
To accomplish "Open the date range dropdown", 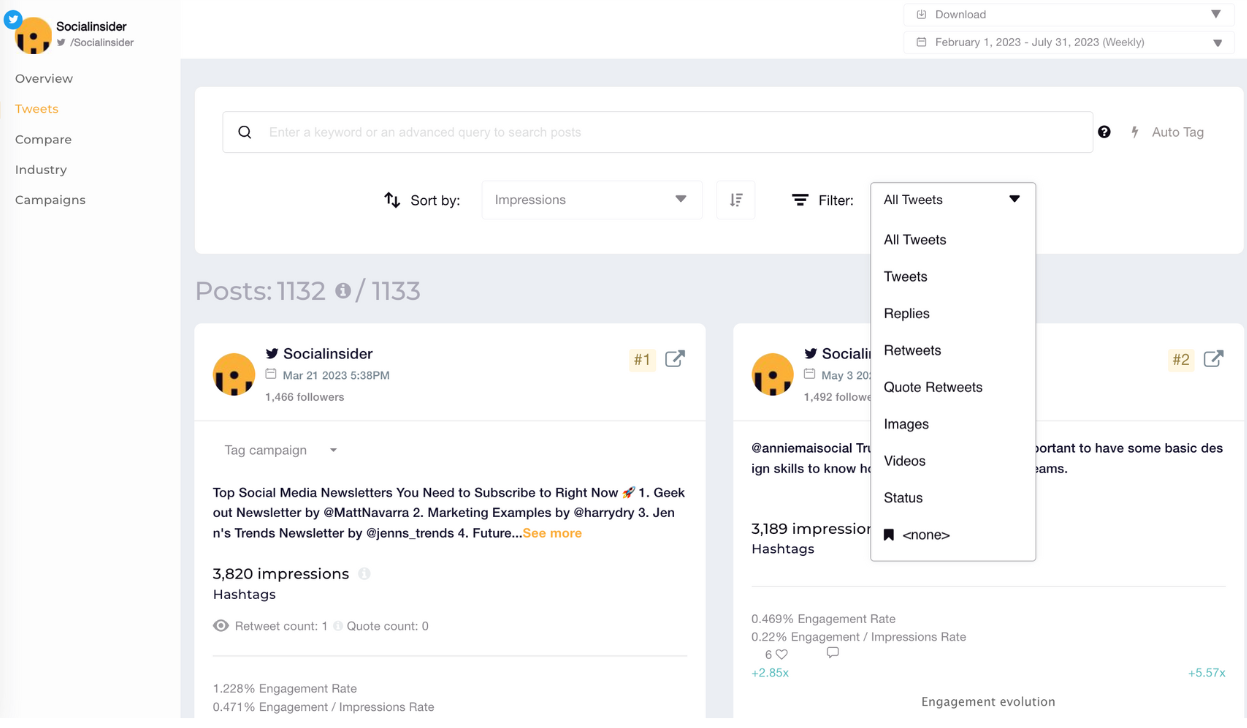I will [1069, 43].
